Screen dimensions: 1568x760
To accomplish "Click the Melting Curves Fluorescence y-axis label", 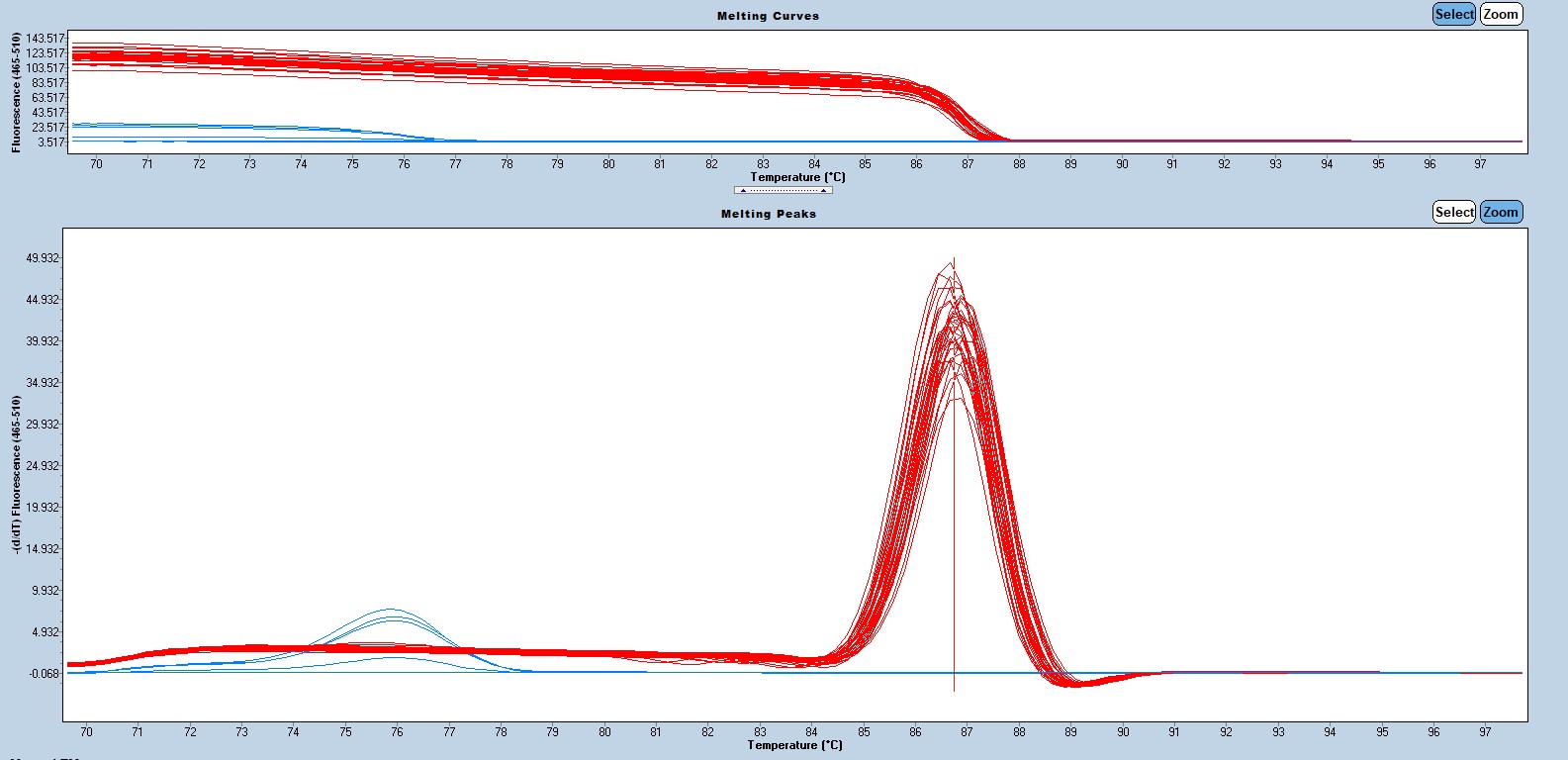I will pyautogui.click(x=17, y=92).
